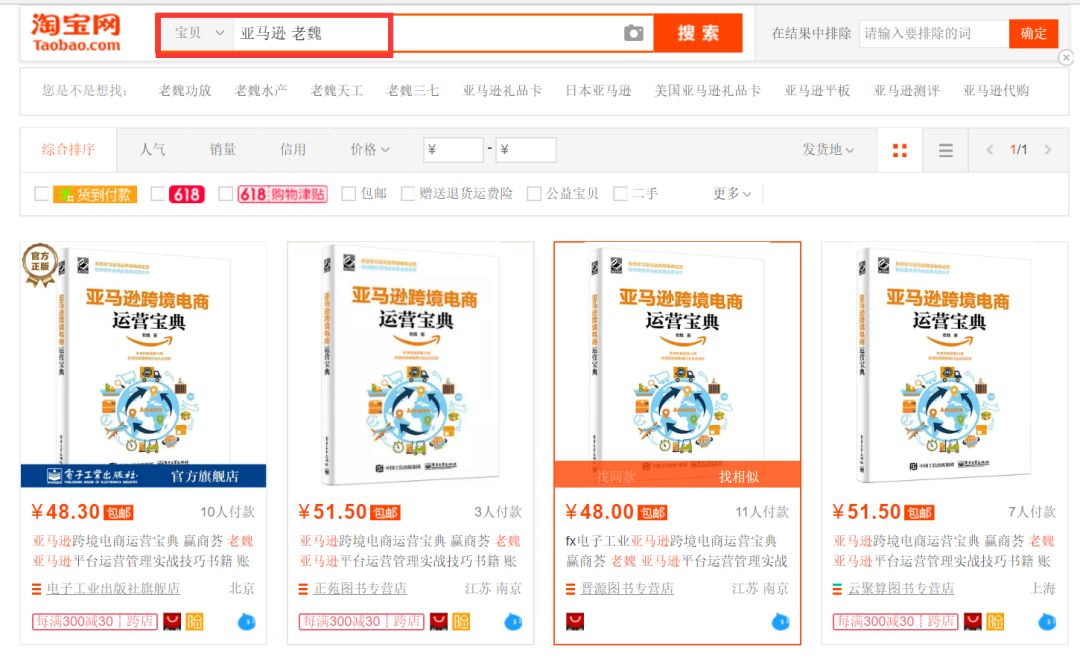The image size is (1080, 658).
Task: Check the 二手 second-hand checkbox
Action: [x=620, y=194]
